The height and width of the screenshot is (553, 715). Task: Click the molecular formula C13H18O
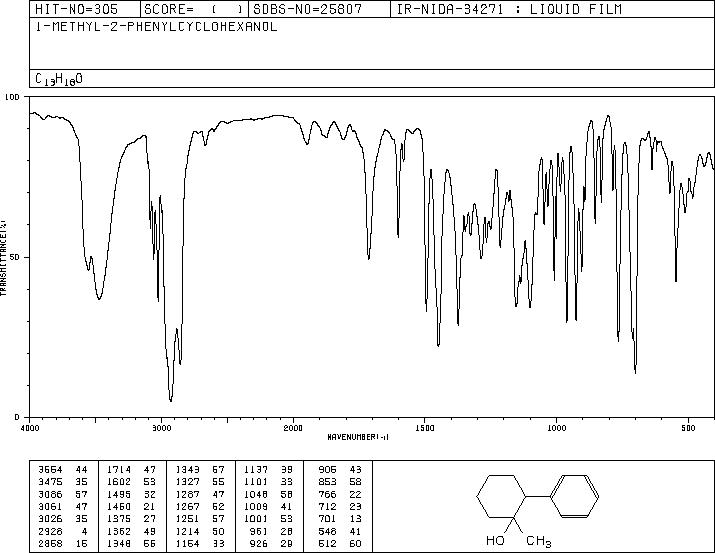(59, 79)
